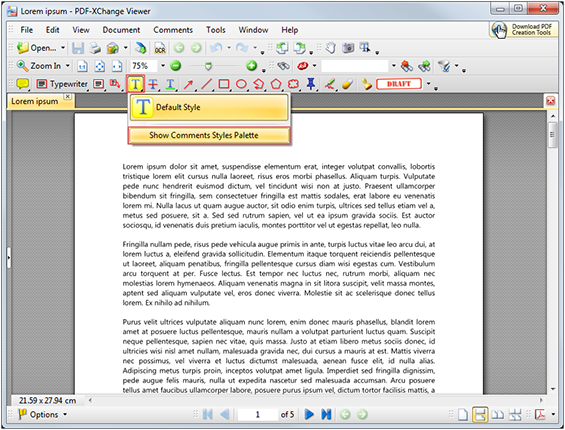The height and width of the screenshot is (430, 565).
Task: Toggle Continuous page layout
Action: (x=480, y=415)
